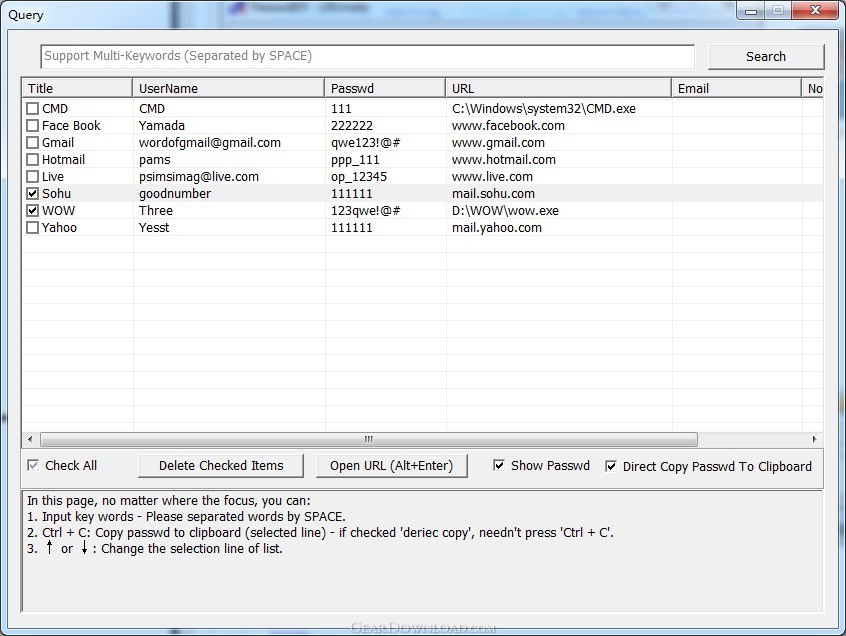Uncheck the WOW row checkbox
The height and width of the screenshot is (636, 846).
click(32, 210)
